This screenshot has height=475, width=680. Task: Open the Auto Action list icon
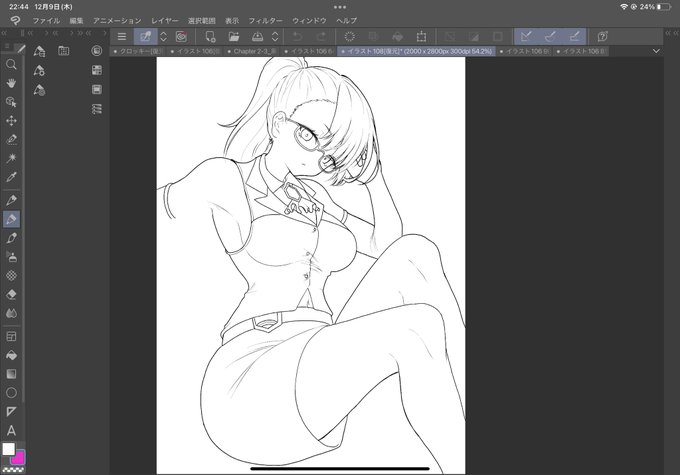97,109
